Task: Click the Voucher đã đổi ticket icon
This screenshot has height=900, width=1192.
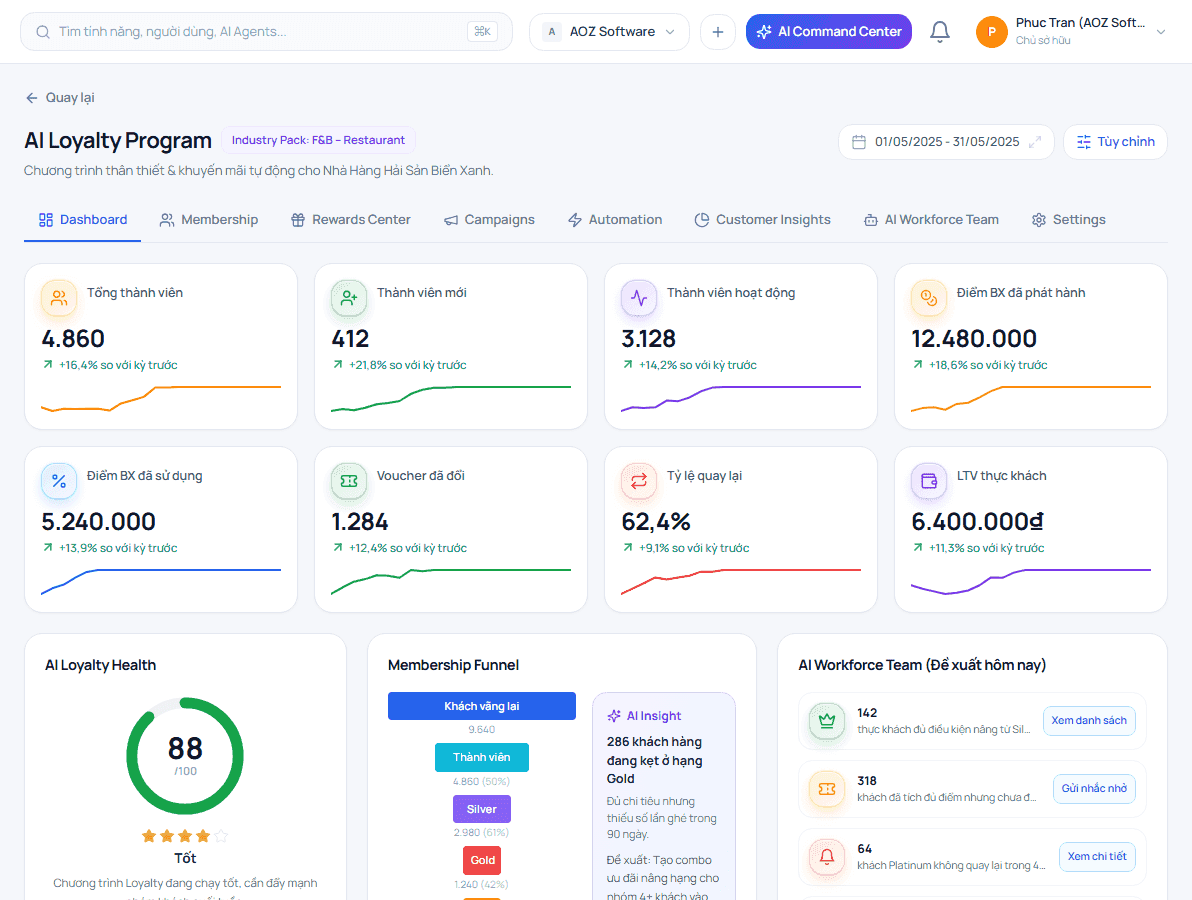Action: click(x=349, y=481)
